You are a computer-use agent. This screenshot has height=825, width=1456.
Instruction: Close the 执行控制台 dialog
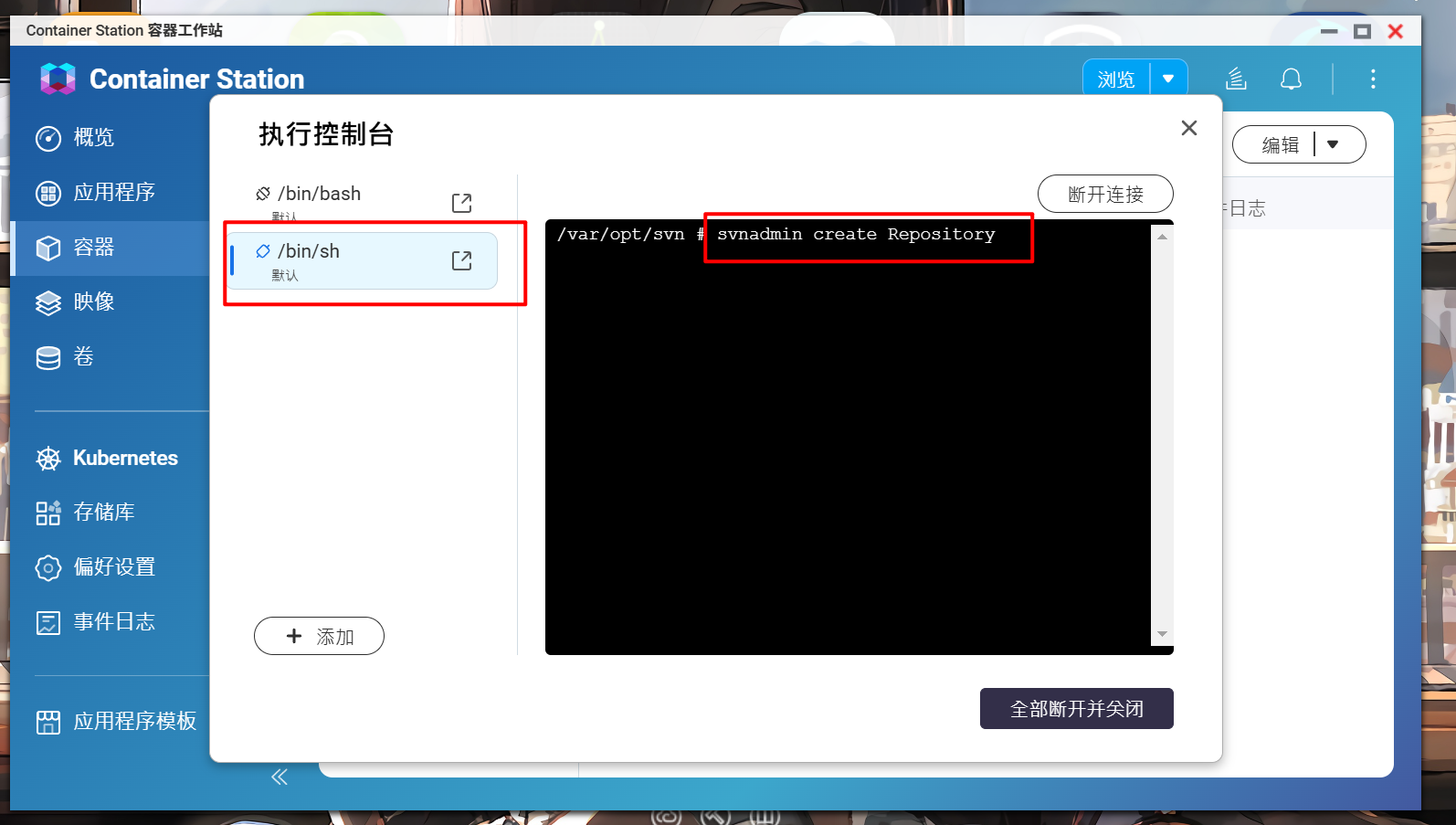coord(1188,128)
